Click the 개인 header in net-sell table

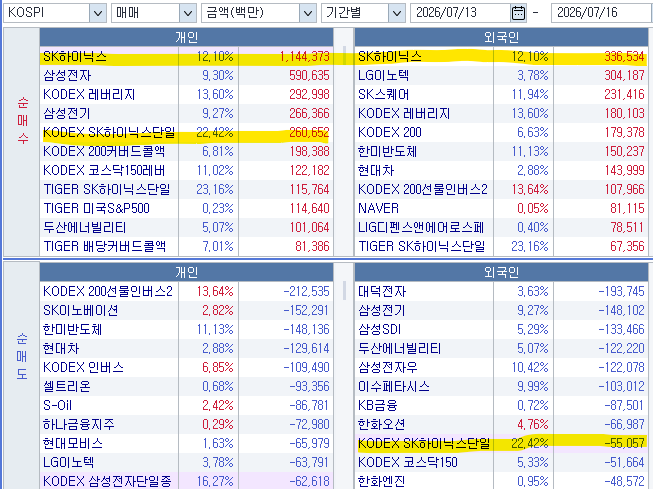pyautogui.click(x=187, y=272)
